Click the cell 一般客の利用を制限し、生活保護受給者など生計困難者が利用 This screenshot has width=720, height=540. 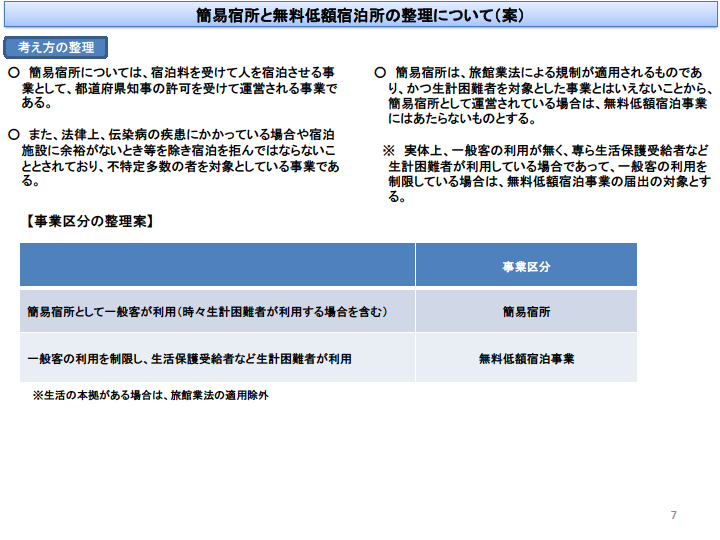pyautogui.click(x=217, y=358)
